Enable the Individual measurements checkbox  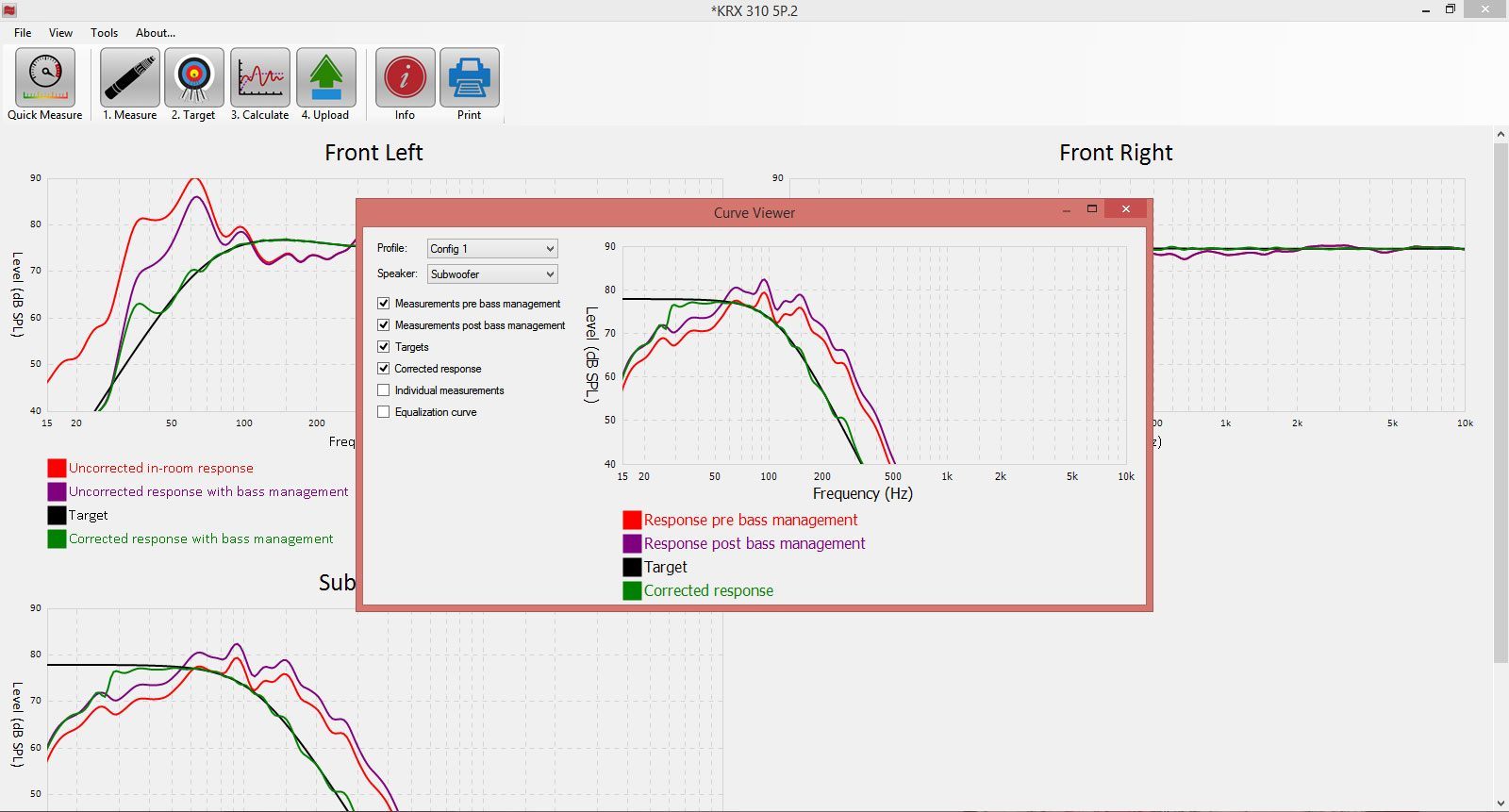pos(384,390)
